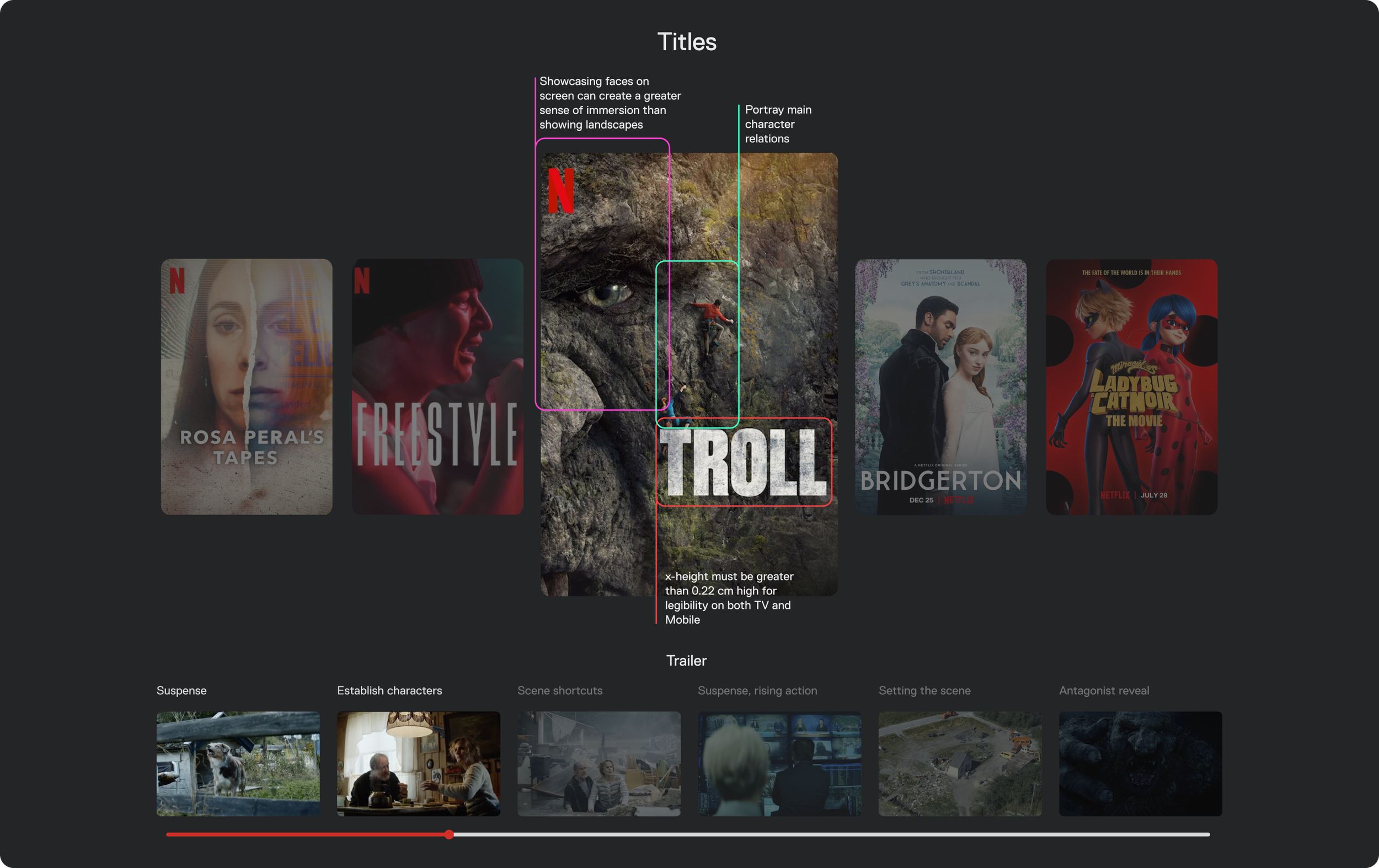Click the Netflix N on Rosa Peral's Tapes
The height and width of the screenshot is (868, 1379).
[x=178, y=281]
